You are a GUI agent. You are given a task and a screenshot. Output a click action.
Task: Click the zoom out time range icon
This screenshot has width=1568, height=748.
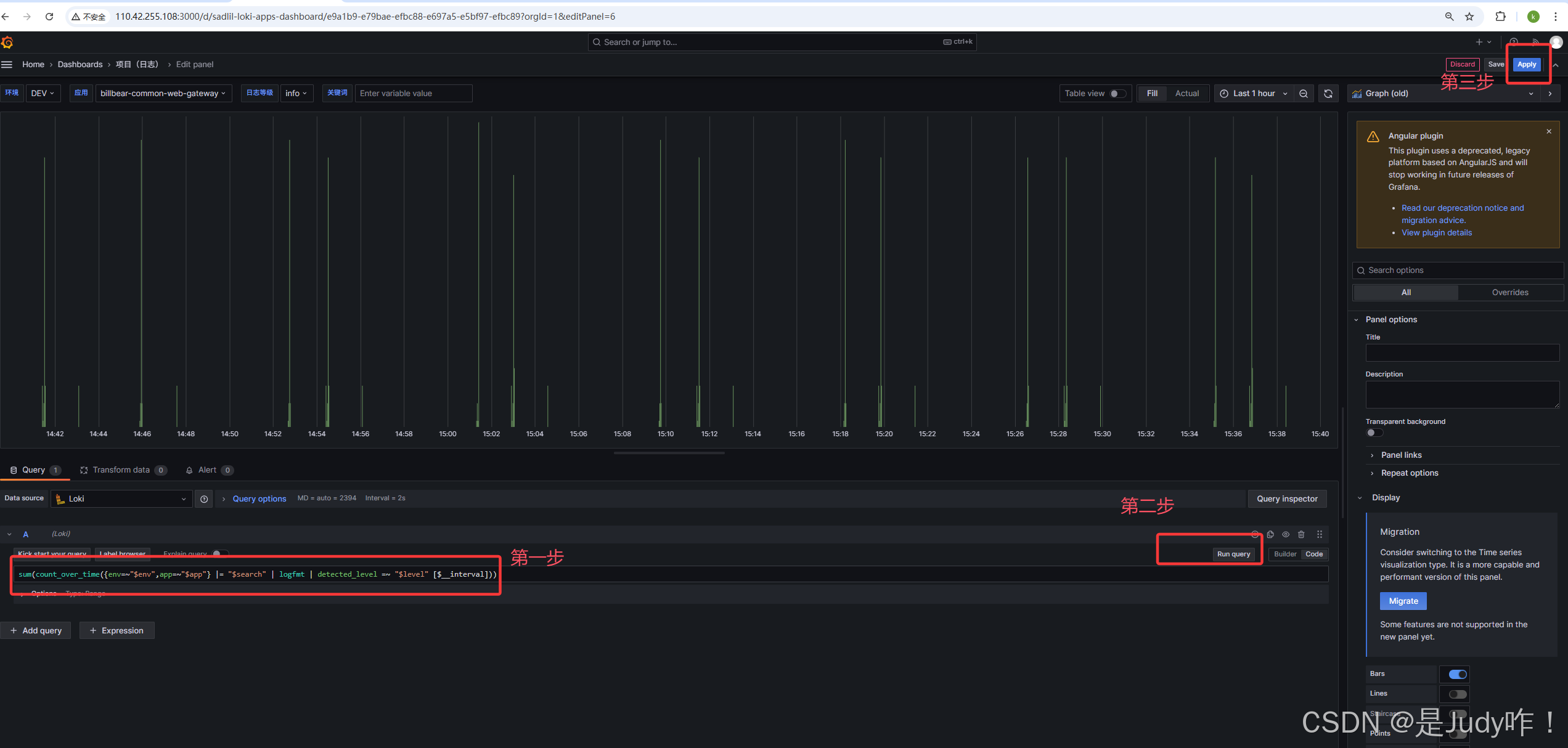coord(1304,94)
